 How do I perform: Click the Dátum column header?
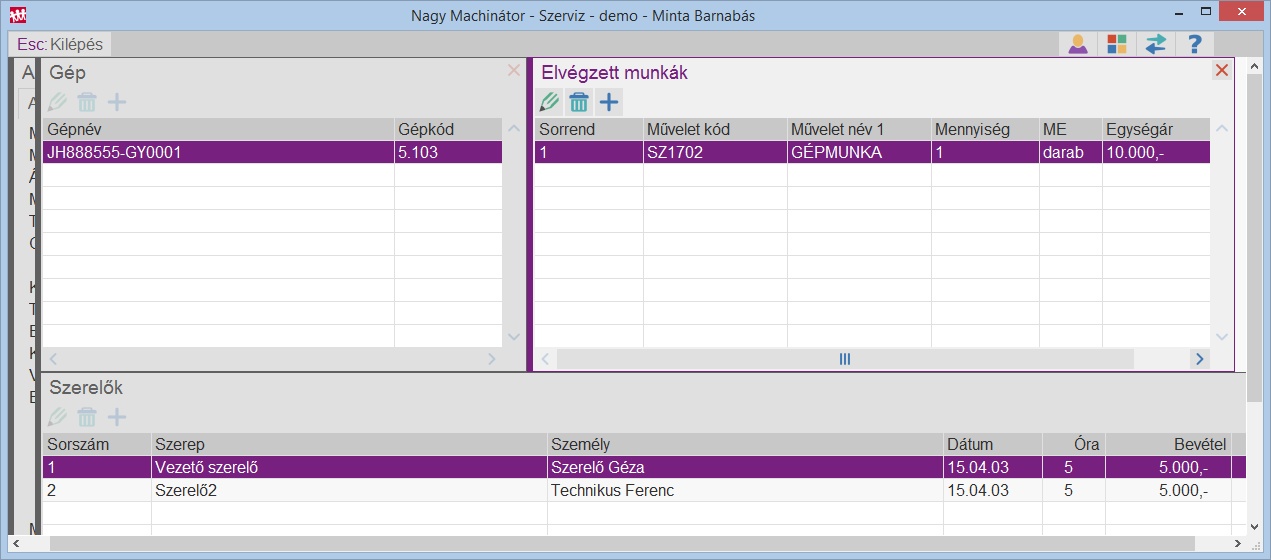[x=990, y=444]
